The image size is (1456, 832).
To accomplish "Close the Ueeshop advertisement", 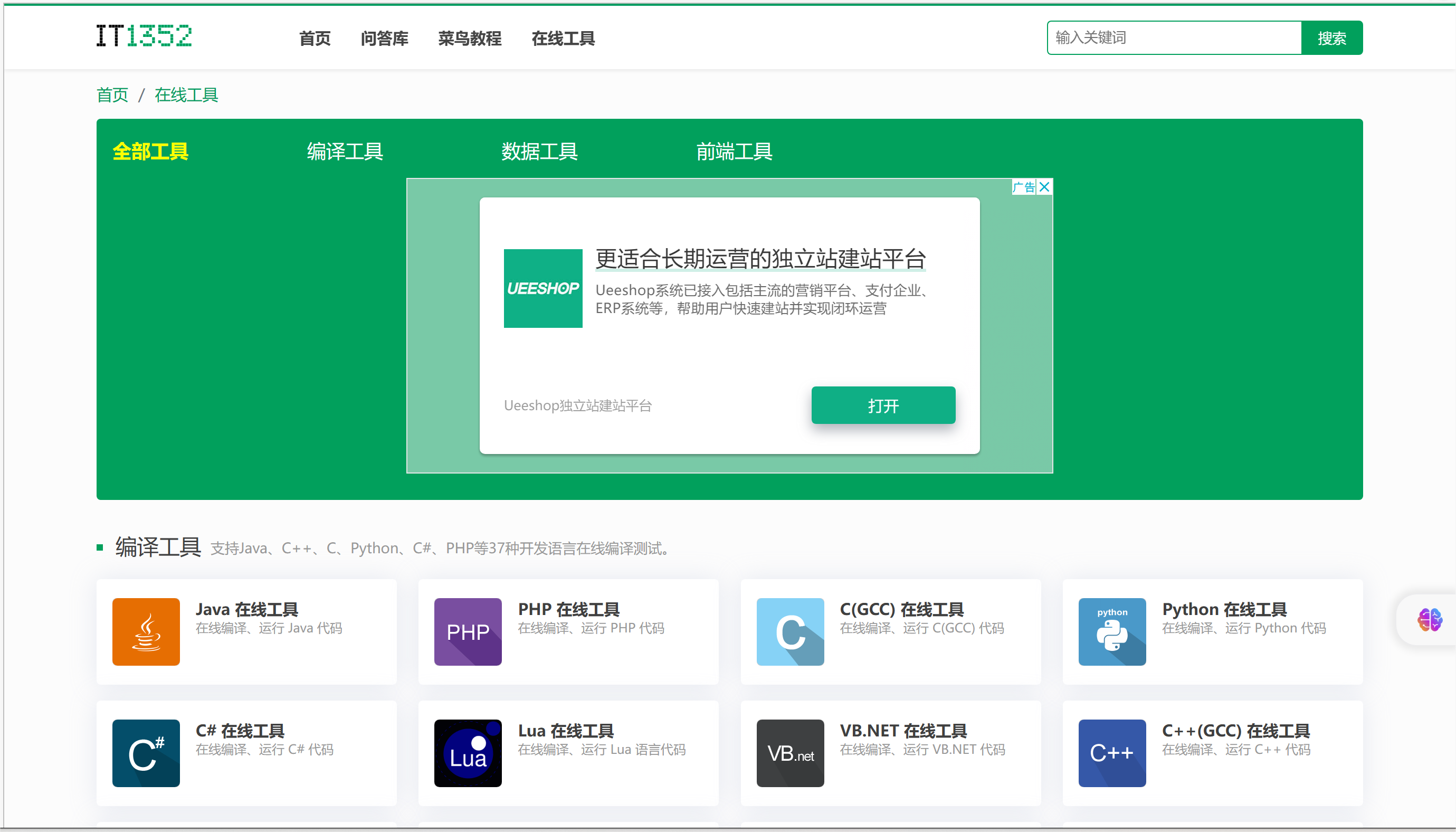I will point(1044,187).
